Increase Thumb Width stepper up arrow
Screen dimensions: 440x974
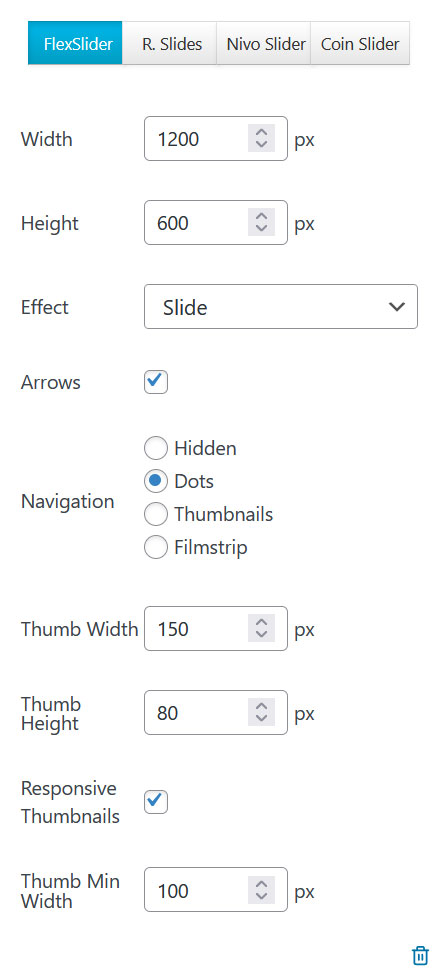click(x=262, y=622)
